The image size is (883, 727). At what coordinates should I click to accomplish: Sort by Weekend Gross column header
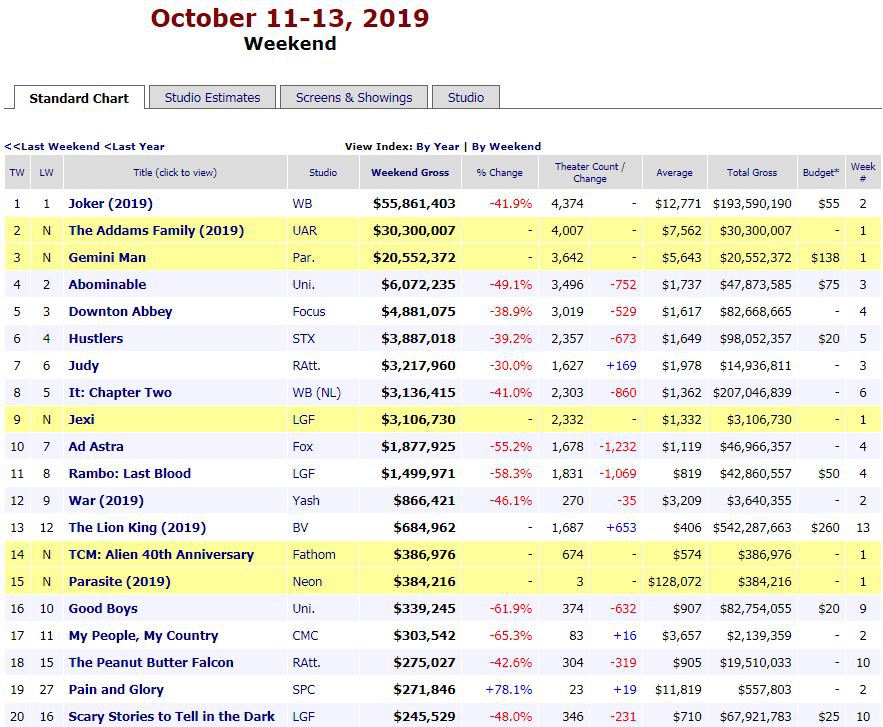pyautogui.click(x=410, y=172)
